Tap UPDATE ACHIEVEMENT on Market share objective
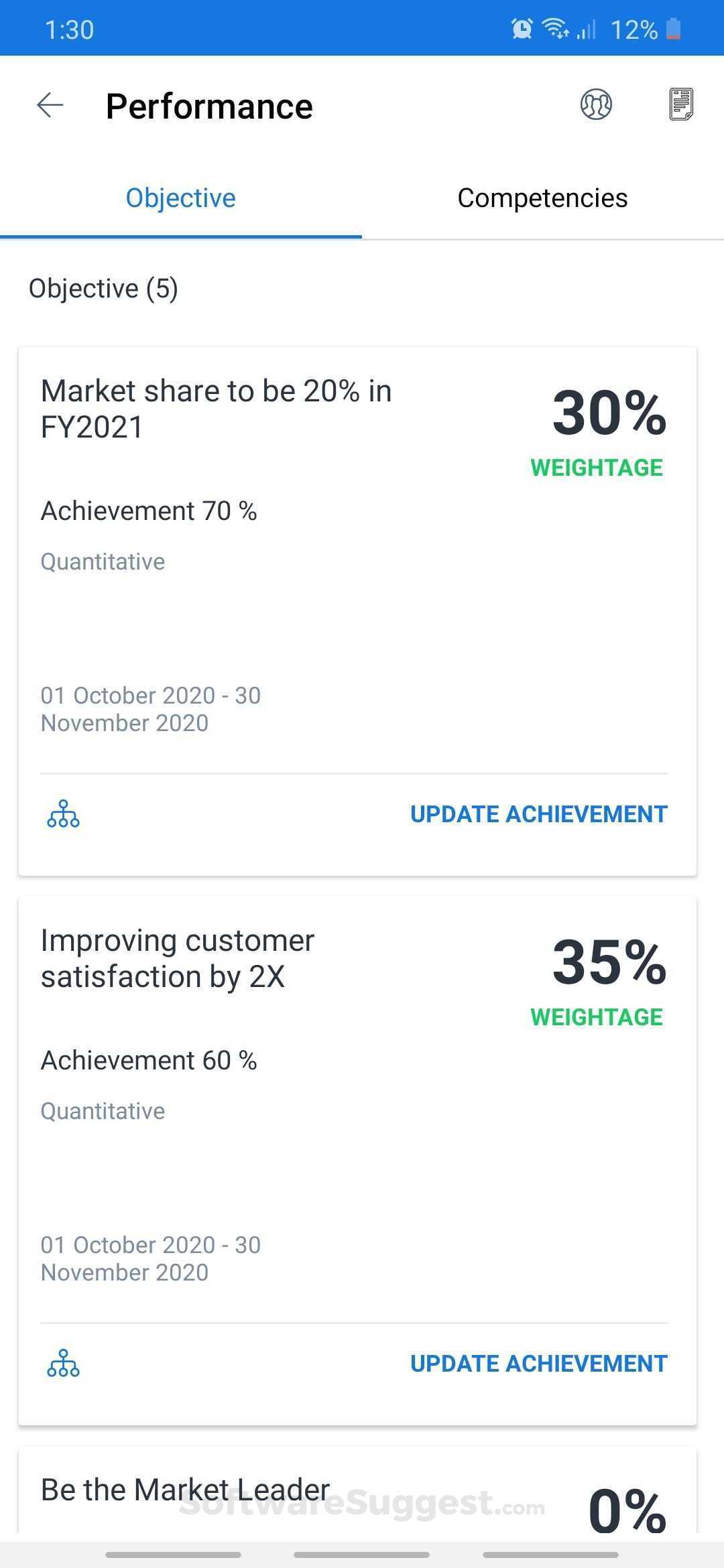Screen dimensions: 724x1568 (x=537, y=813)
